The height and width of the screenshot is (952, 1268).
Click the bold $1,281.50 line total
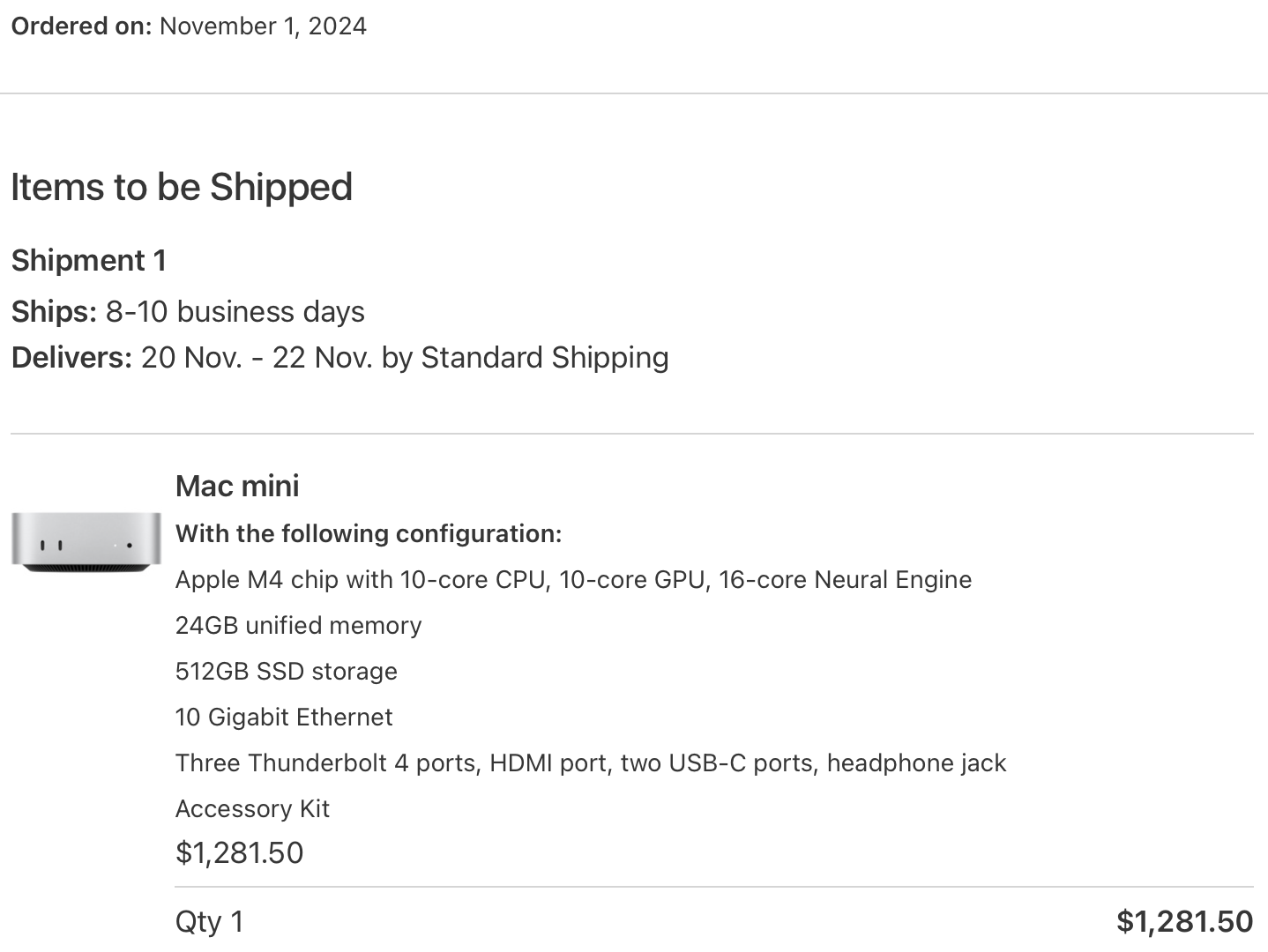(x=1184, y=922)
